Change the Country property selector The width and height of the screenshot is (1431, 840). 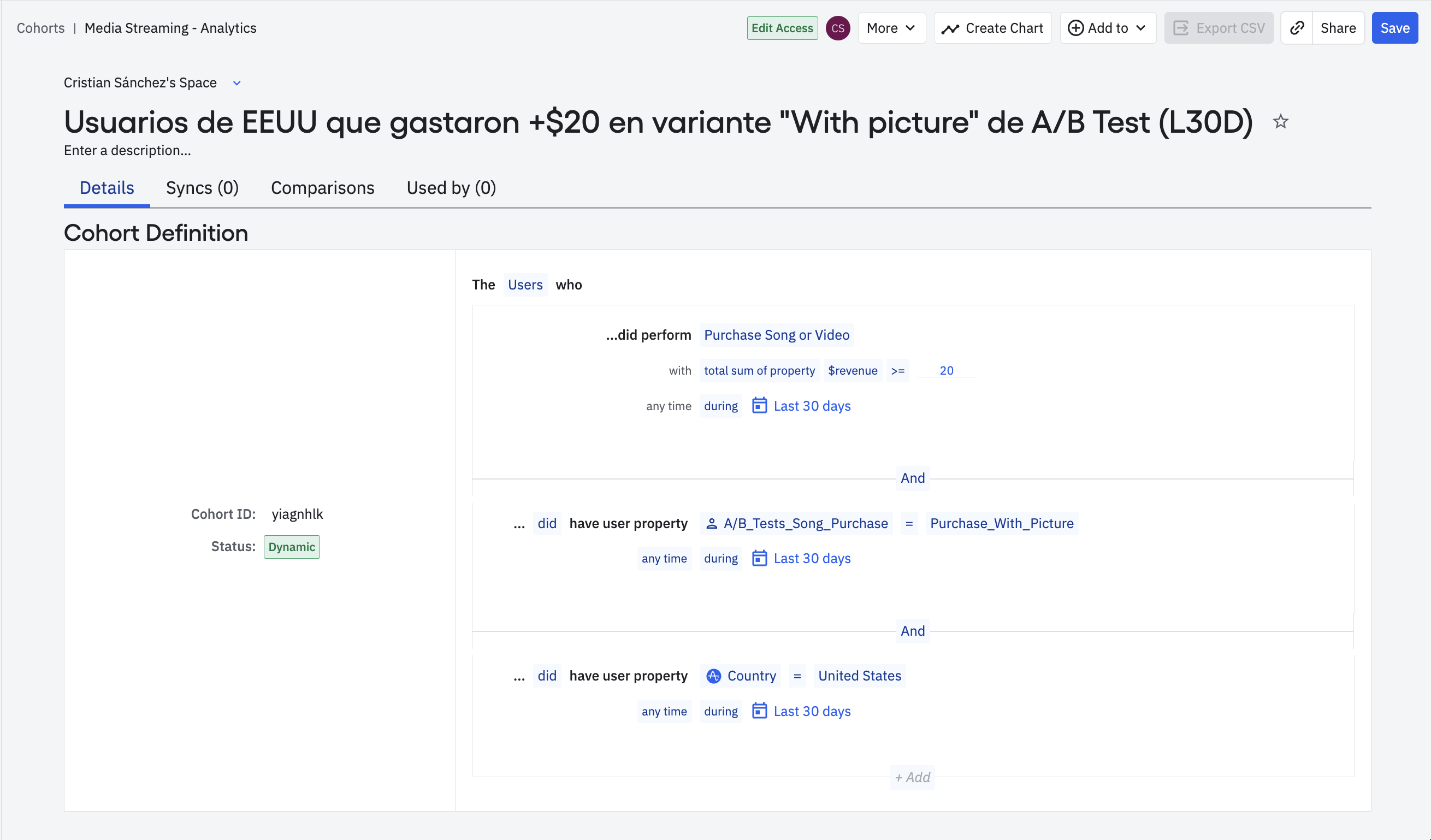741,675
